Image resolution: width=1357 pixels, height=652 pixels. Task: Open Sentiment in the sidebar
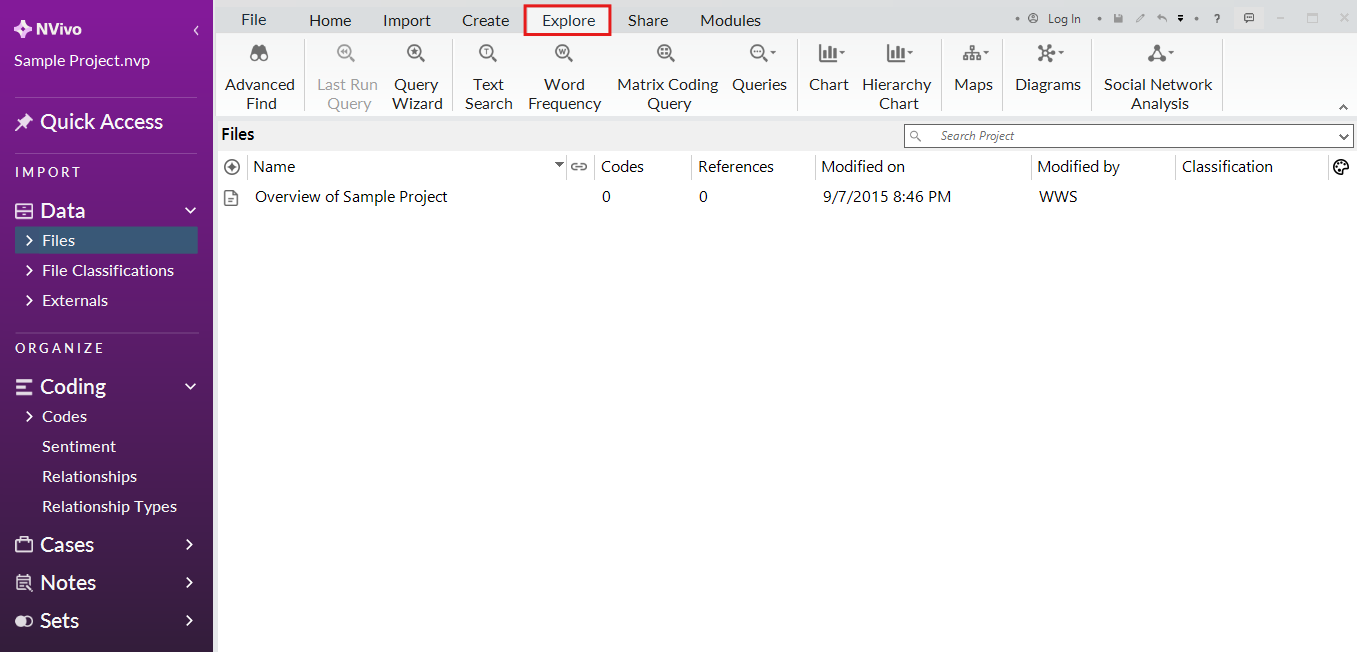[79, 447]
